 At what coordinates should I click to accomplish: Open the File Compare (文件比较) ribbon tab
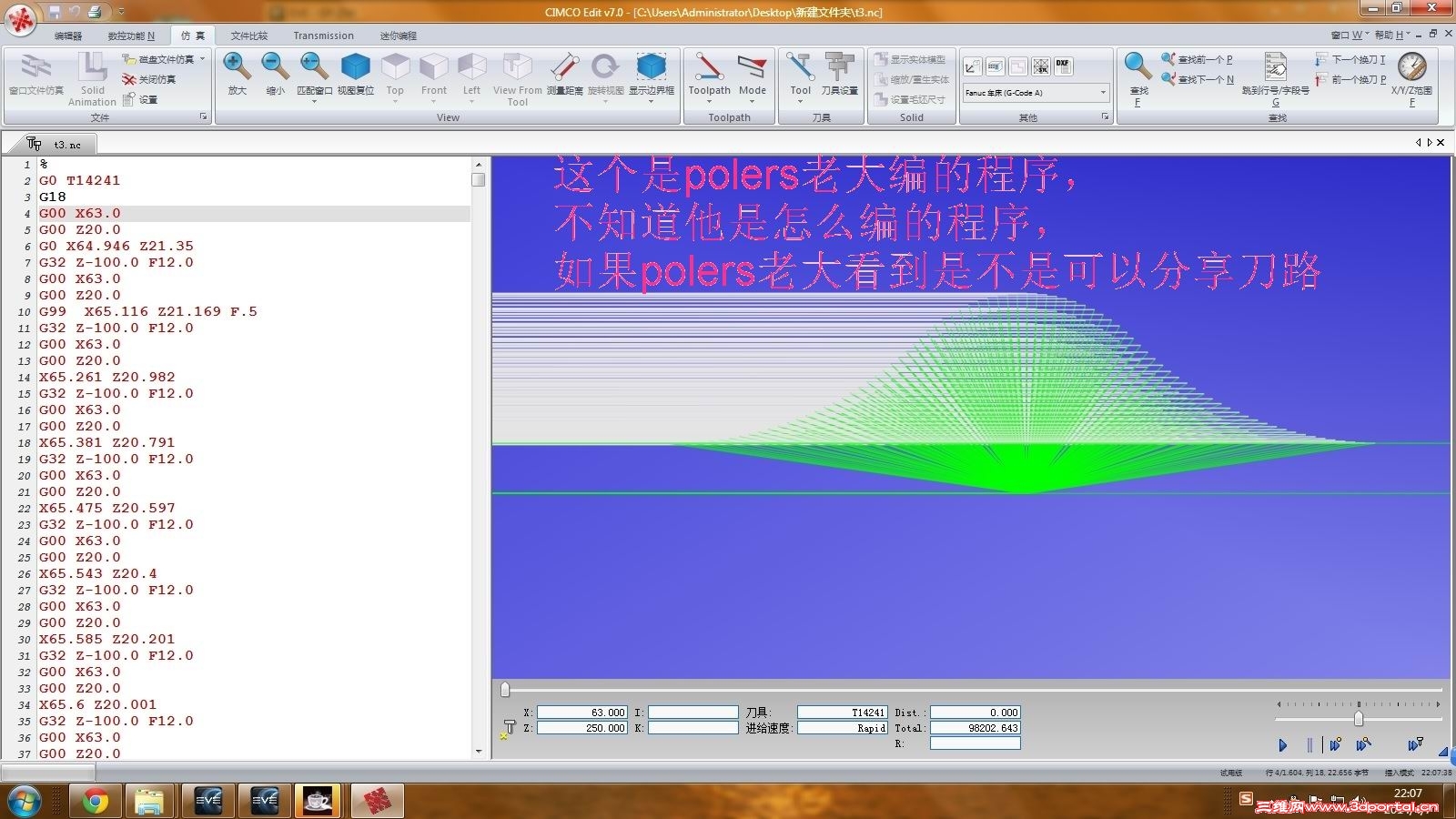point(249,36)
